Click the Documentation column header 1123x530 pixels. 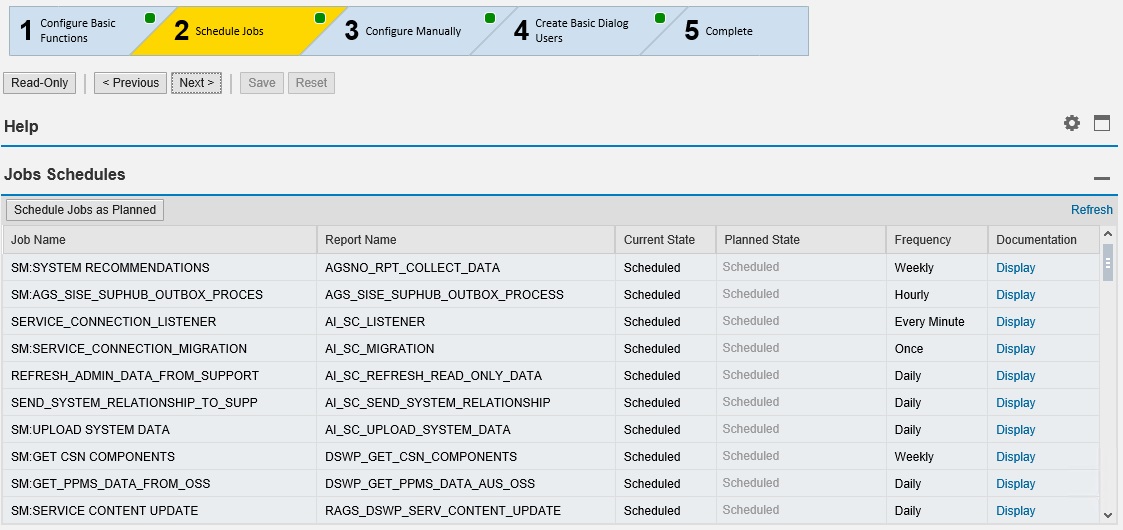coord(1044,240)
